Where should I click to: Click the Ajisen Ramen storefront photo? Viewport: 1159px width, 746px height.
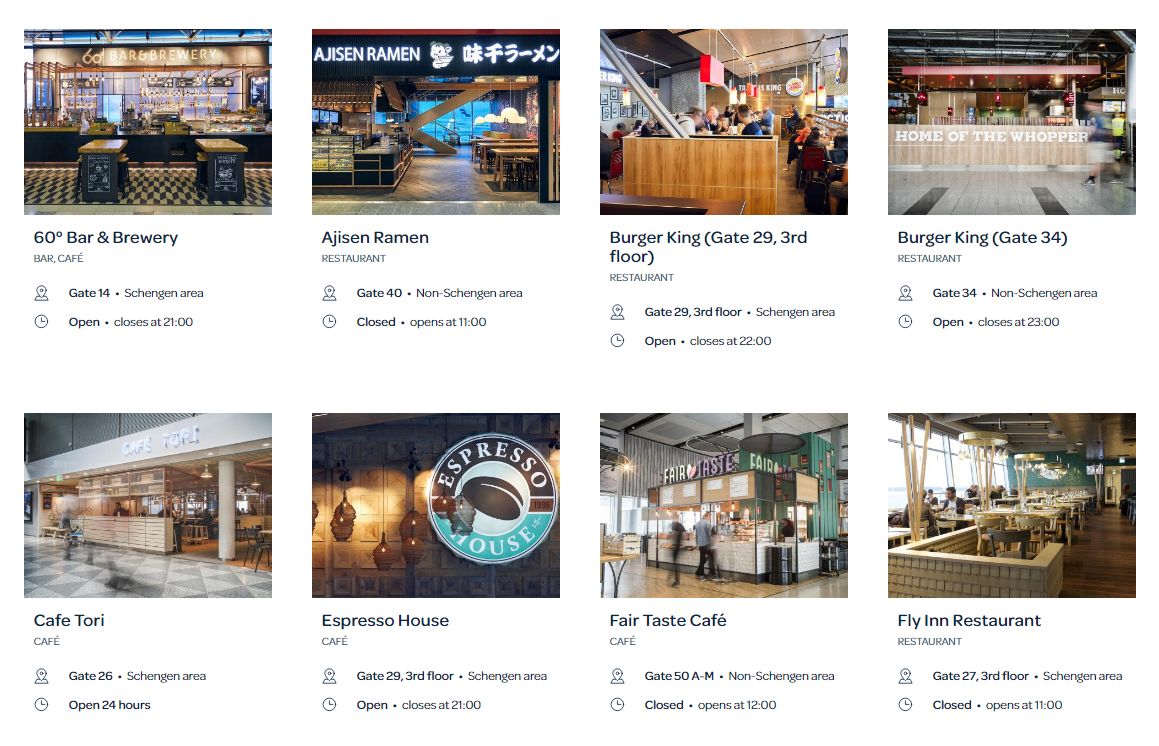pyautogui.click(x=436, y=122)
